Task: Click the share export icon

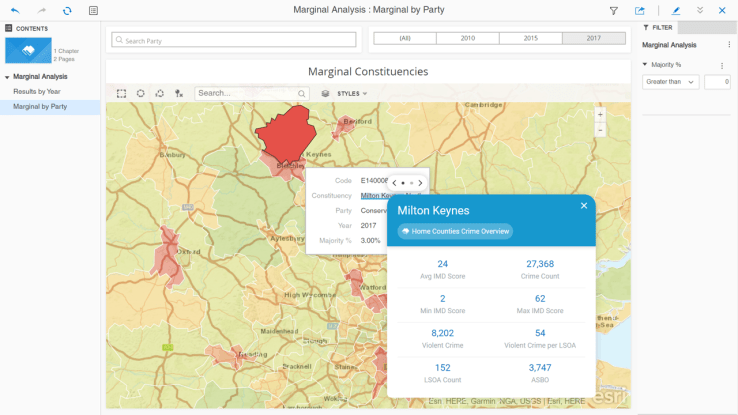Action: [640, 10]
